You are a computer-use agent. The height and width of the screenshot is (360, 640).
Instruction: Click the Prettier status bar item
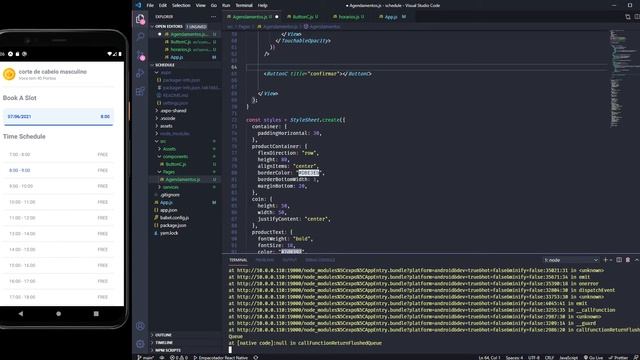(x=618, y=358)
